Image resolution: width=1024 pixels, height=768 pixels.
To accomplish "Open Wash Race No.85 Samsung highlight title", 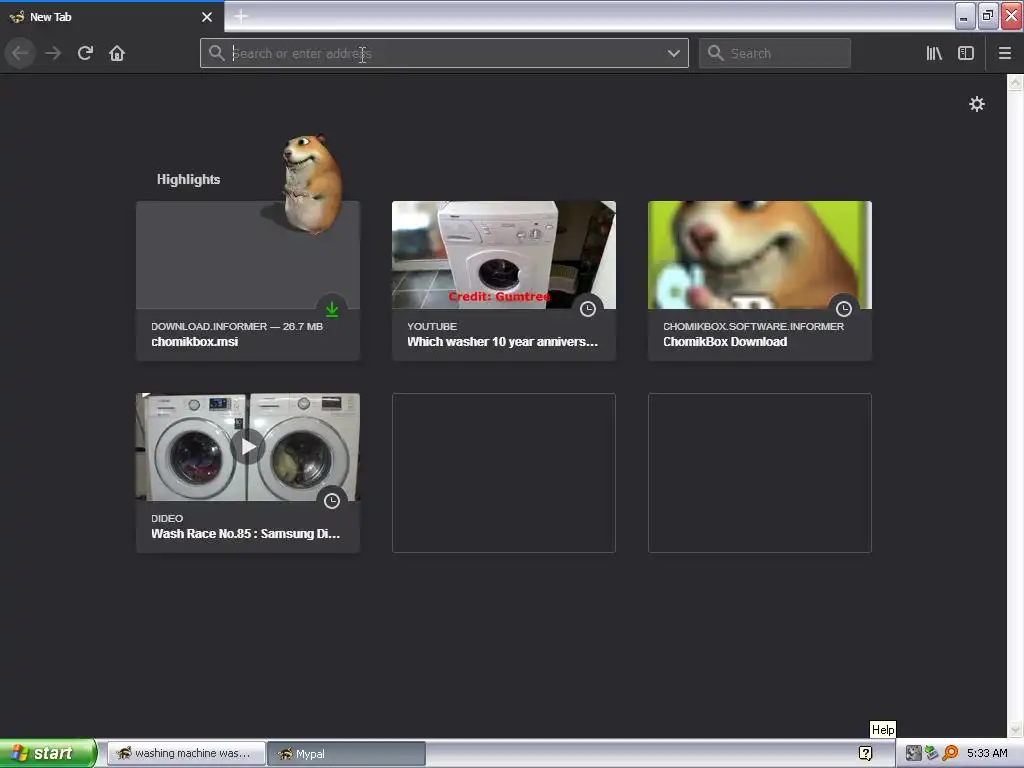I will point(246,534).
